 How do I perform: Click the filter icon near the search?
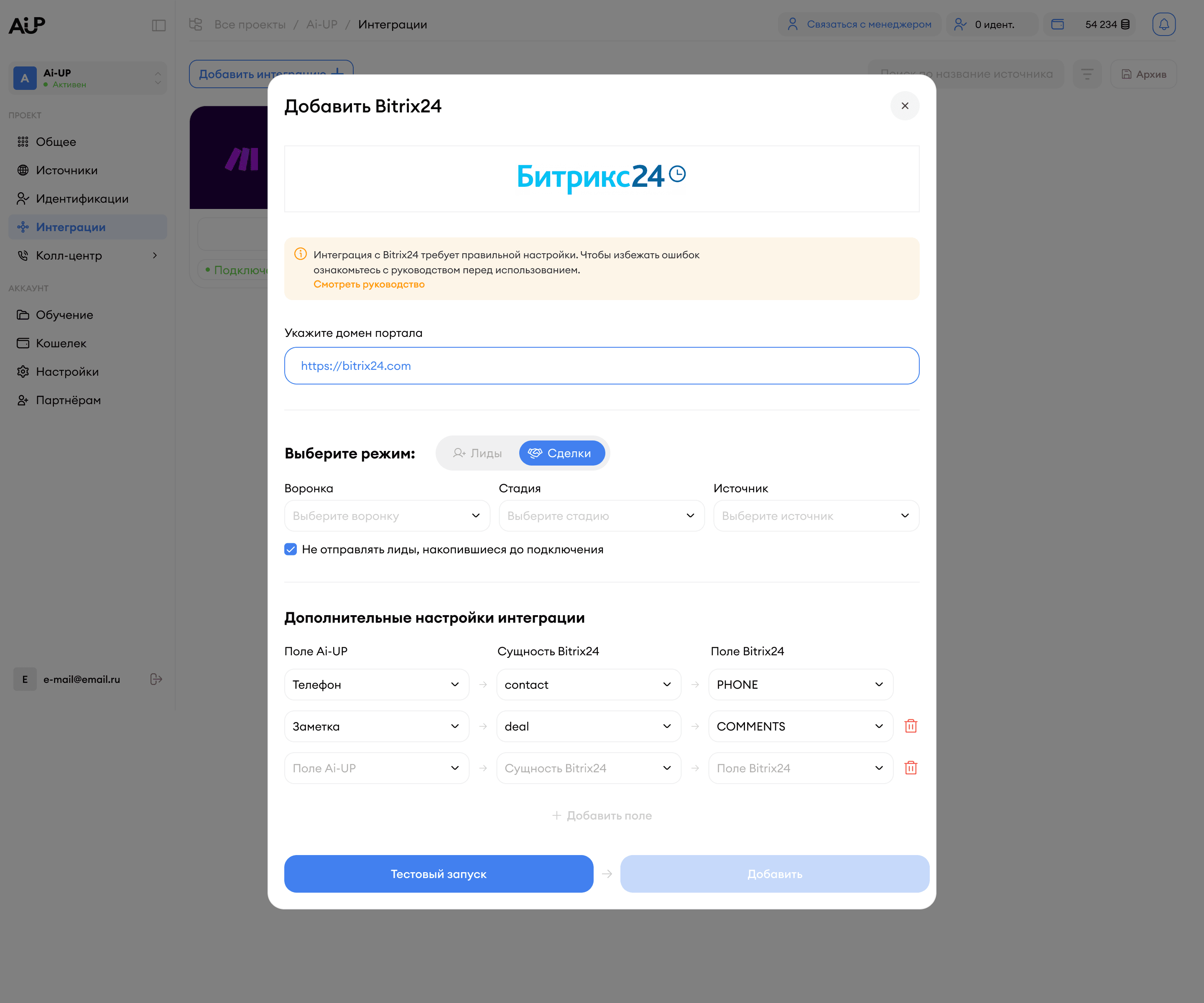[x=1087, y=74]
